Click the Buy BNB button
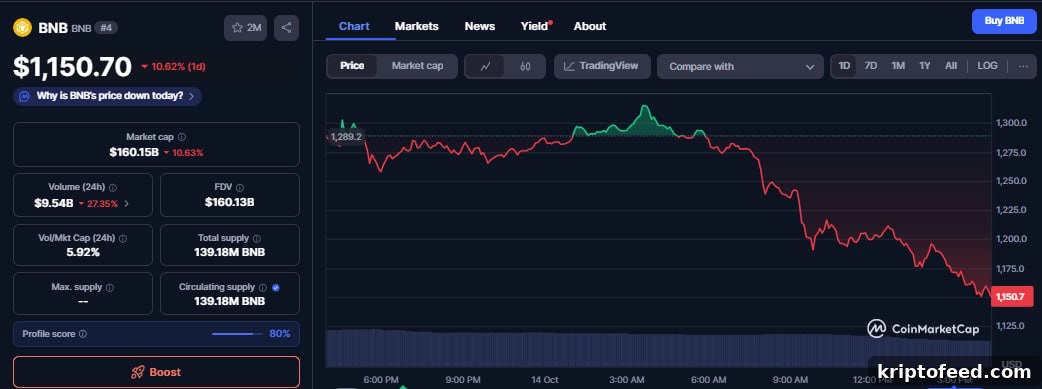Viewport: 1042px width, 389px height. [1004, 21]
